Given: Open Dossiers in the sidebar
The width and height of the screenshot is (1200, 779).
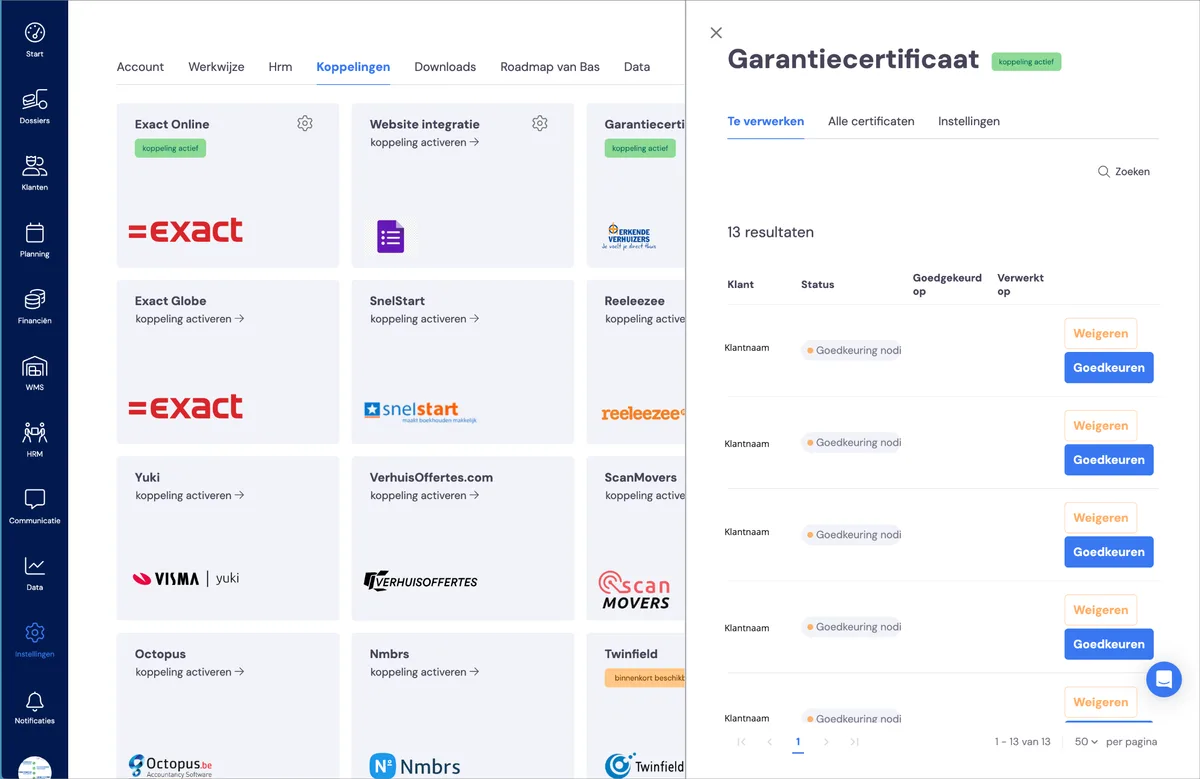Looking at the screenshot, I should pos(34,107).
